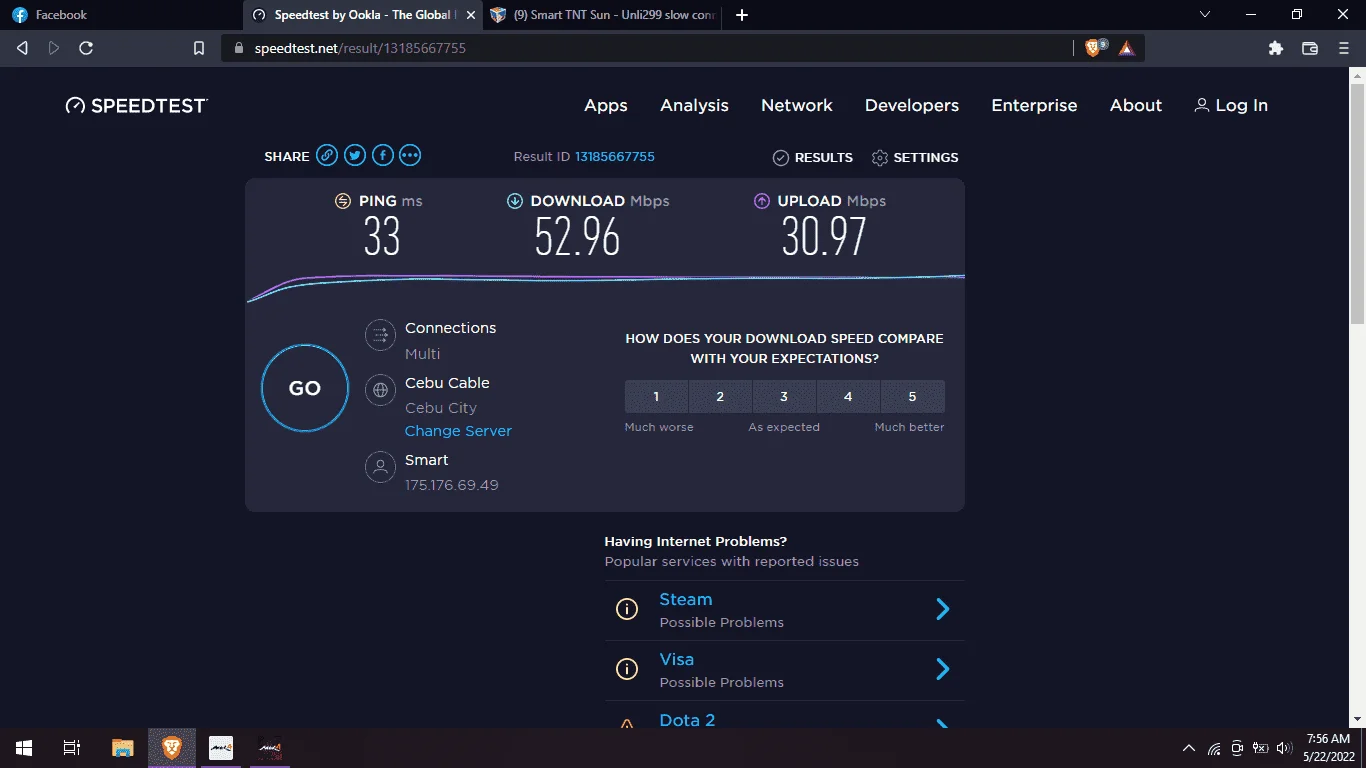This screenshot has height=768, width=1366.
Task: Rate download speed as 2
Action: coord(720,396)
